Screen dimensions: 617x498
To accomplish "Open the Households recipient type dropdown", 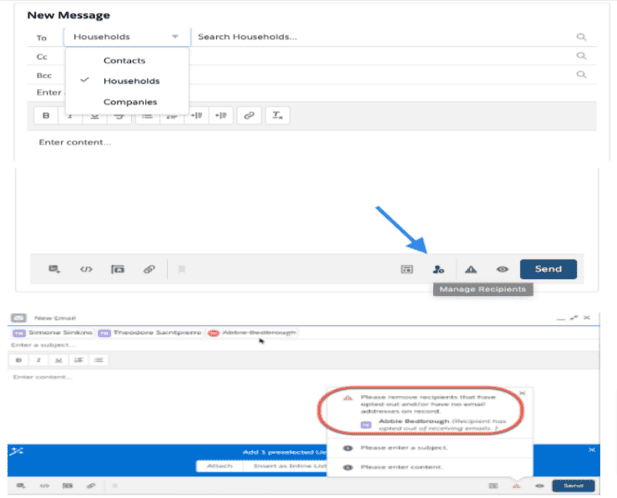I will pos(126,37).
